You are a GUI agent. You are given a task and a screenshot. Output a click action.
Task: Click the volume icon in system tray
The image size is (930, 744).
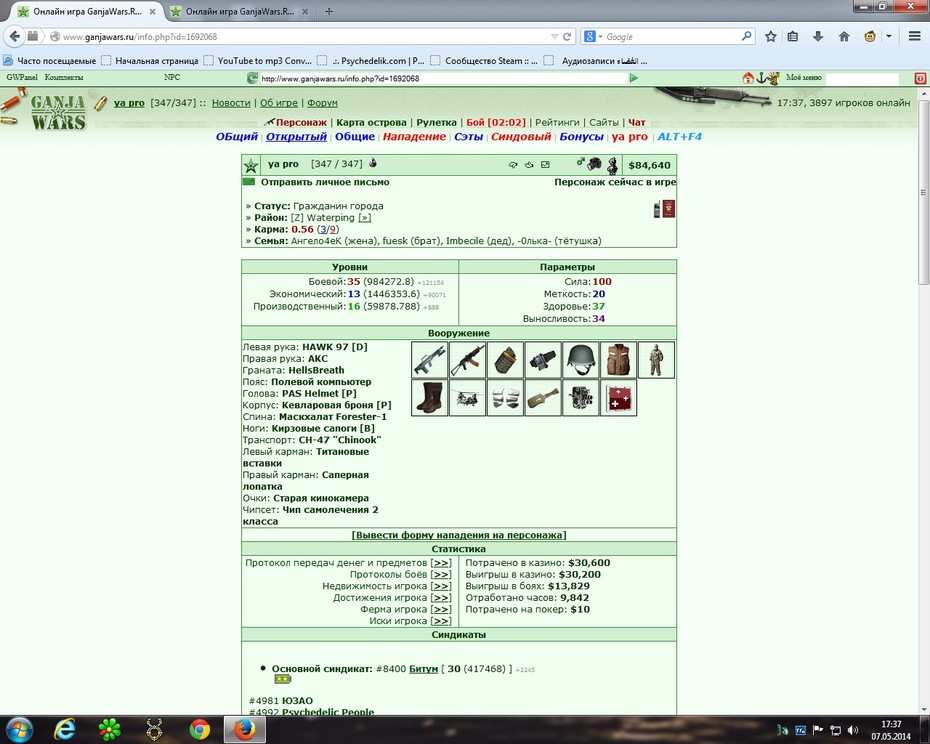click(853, 730)
